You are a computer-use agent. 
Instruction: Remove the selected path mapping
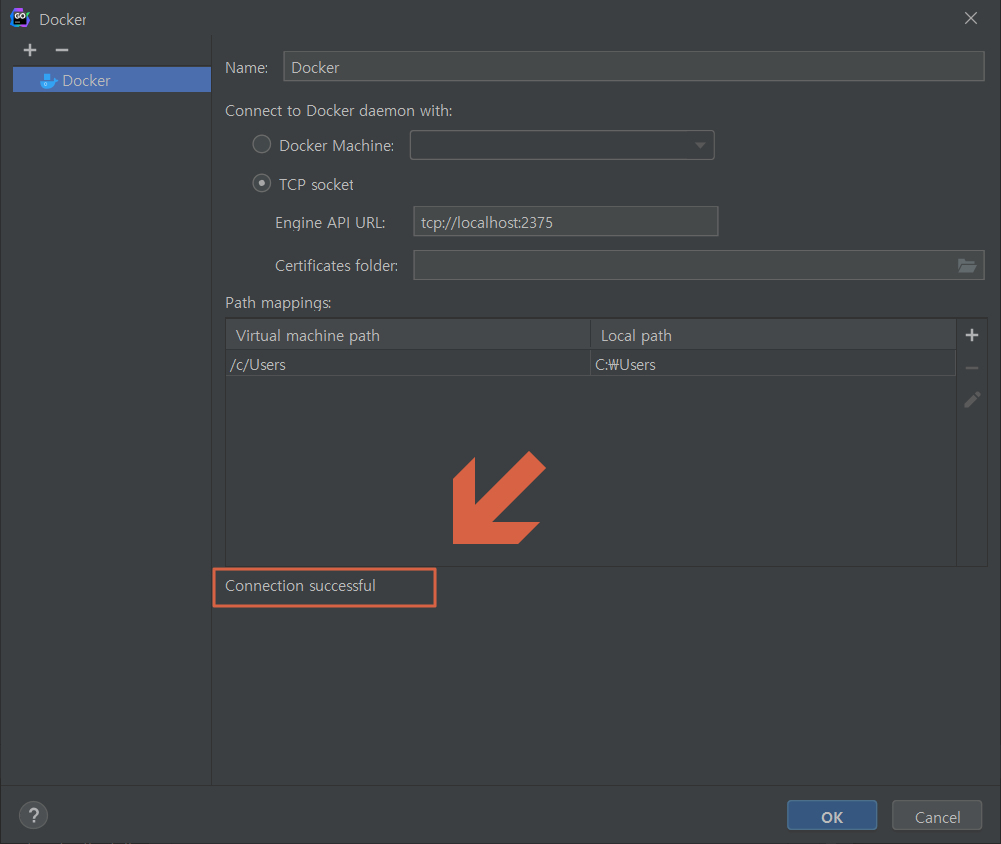(x=972, y=368)
